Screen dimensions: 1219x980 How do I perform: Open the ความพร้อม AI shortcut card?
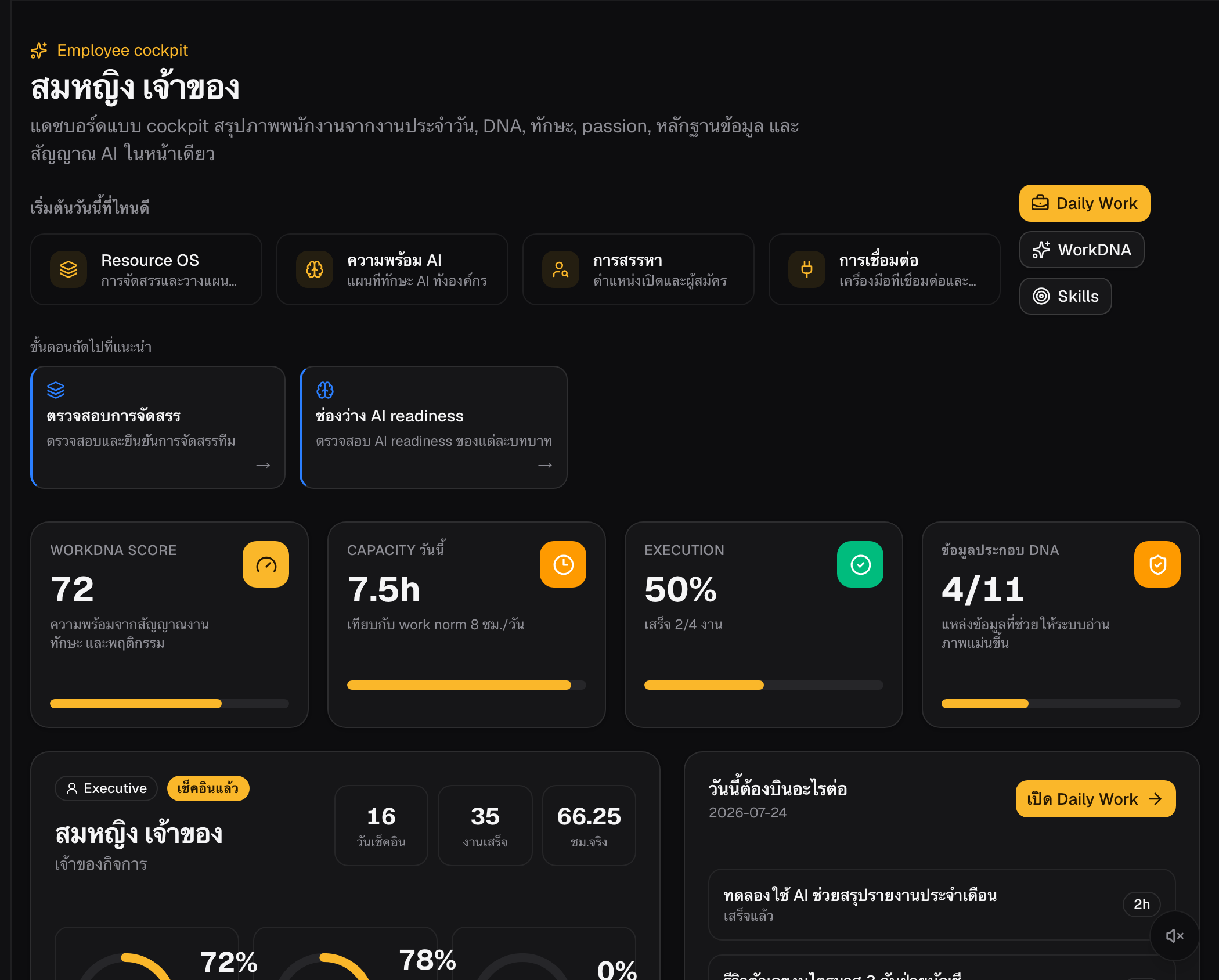[x=392, y=269]
